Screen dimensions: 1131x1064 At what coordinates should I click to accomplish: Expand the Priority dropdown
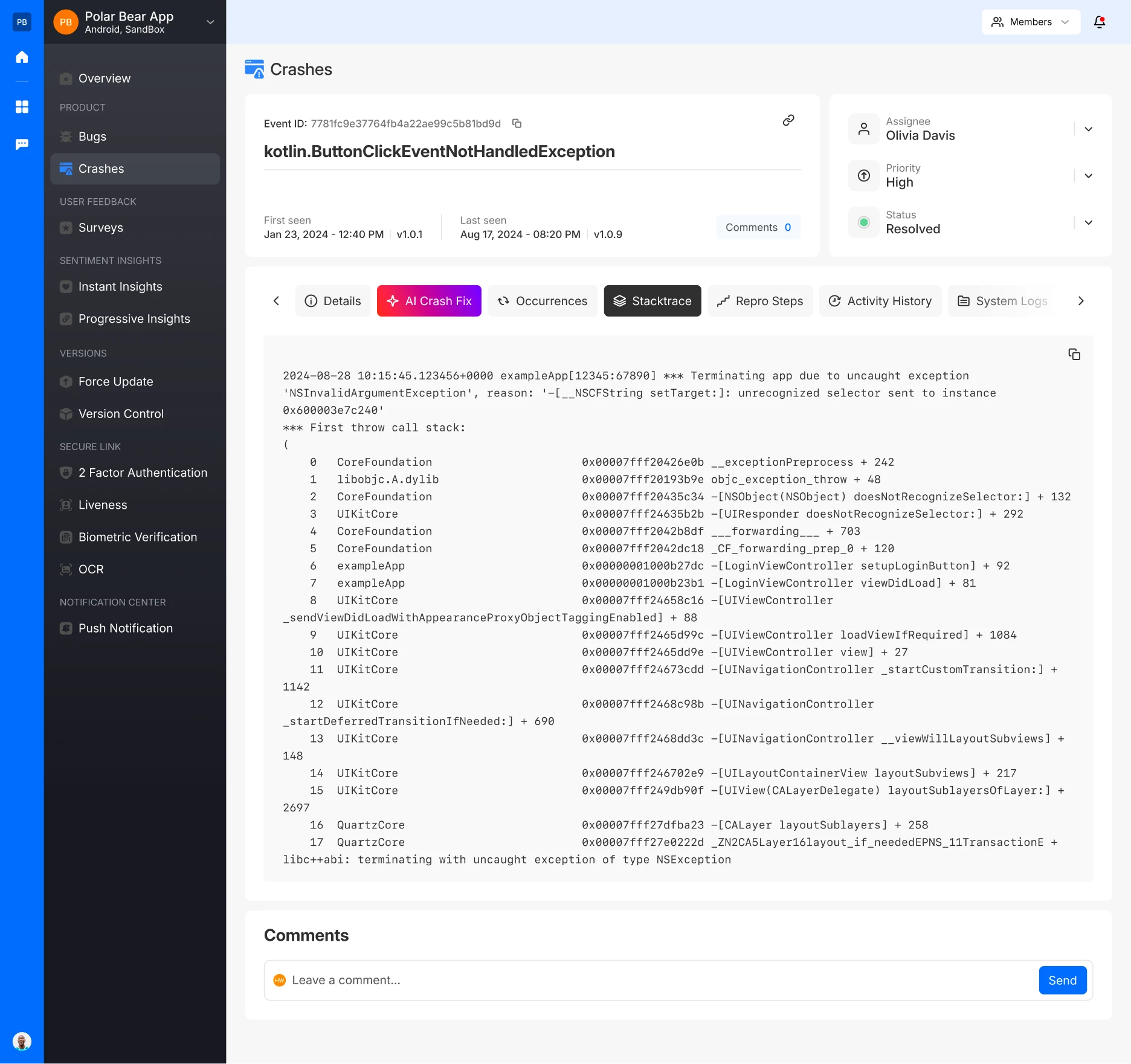(x=1088, y=176)
